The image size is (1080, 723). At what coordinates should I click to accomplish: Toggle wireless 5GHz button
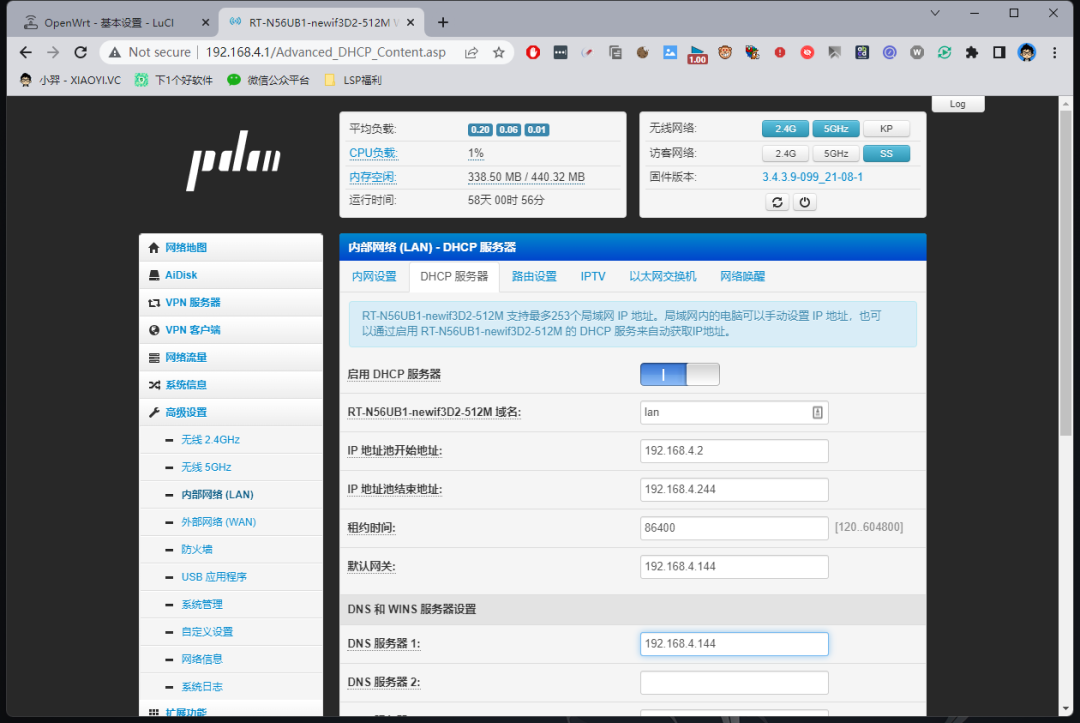click(835, 129)
